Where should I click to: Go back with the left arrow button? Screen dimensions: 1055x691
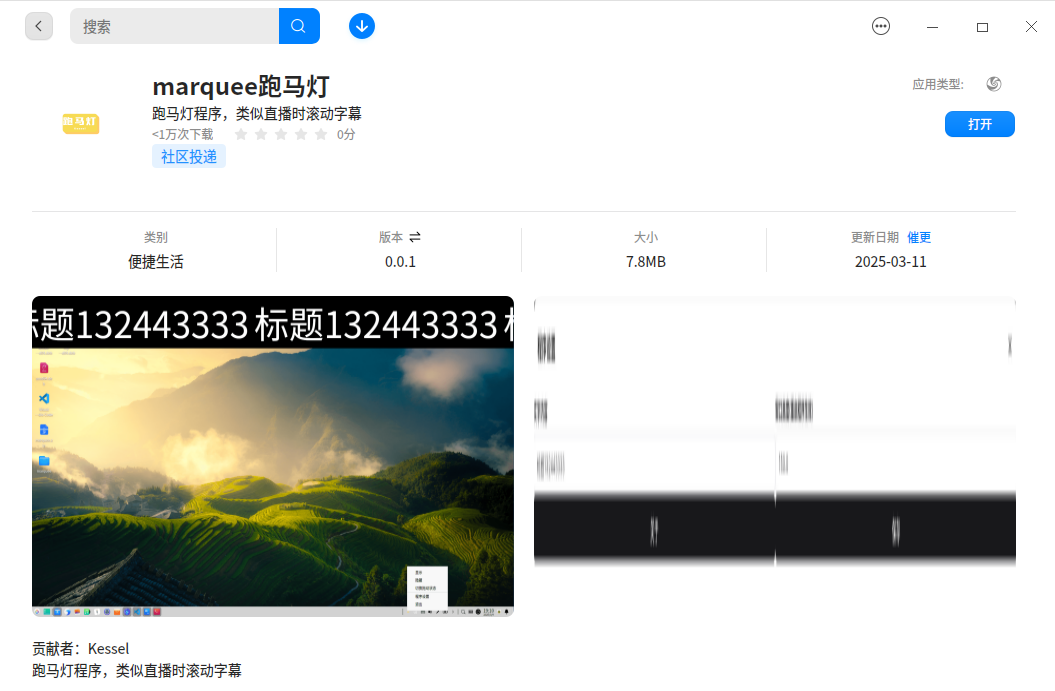(39, 26)
